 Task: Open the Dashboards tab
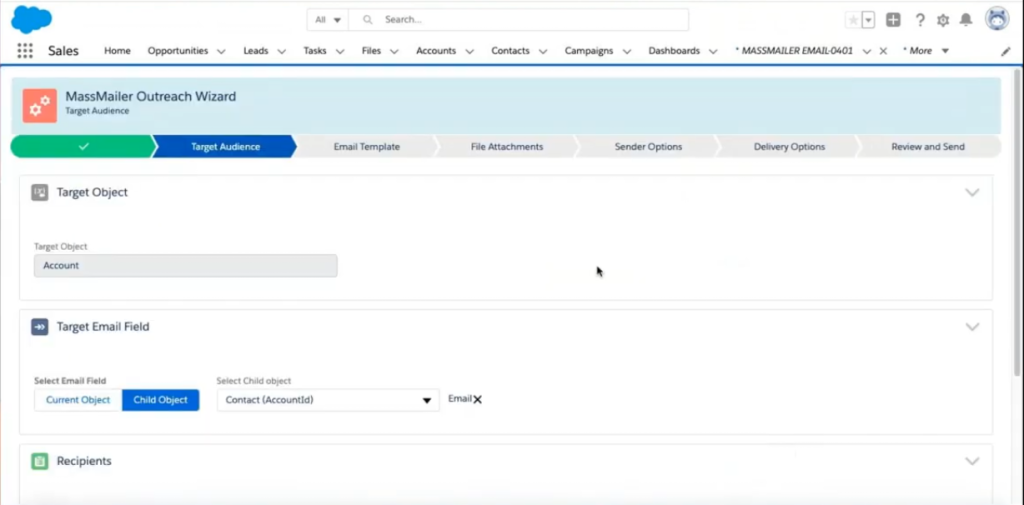(674, 50)
